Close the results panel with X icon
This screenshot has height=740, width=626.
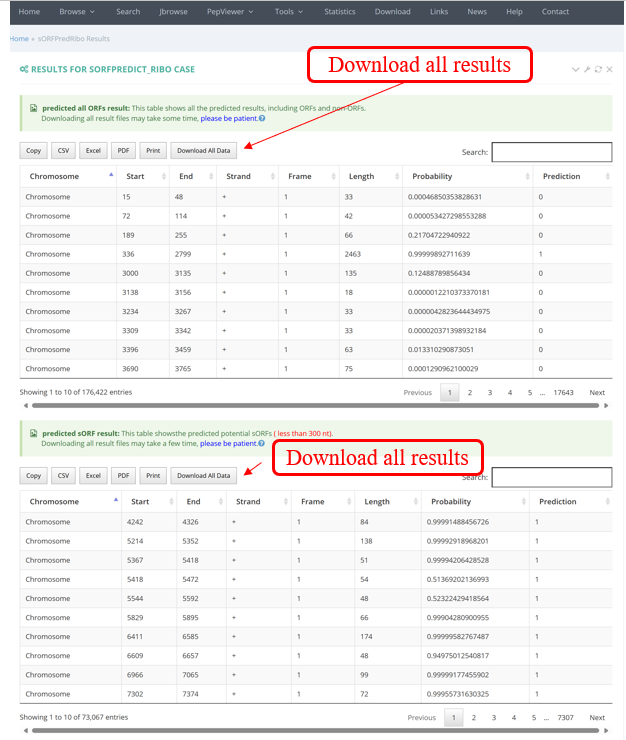[x=610, y=70]
